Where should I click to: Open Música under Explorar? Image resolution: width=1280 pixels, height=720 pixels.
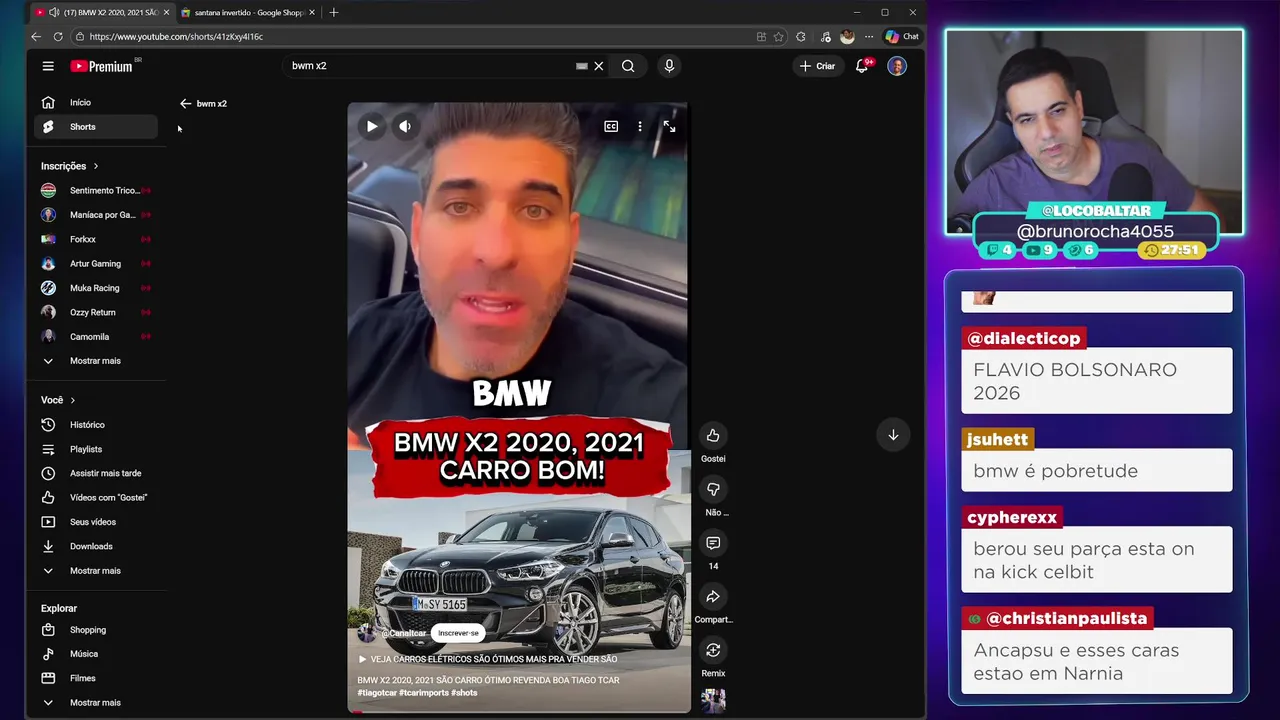(96, 654)
